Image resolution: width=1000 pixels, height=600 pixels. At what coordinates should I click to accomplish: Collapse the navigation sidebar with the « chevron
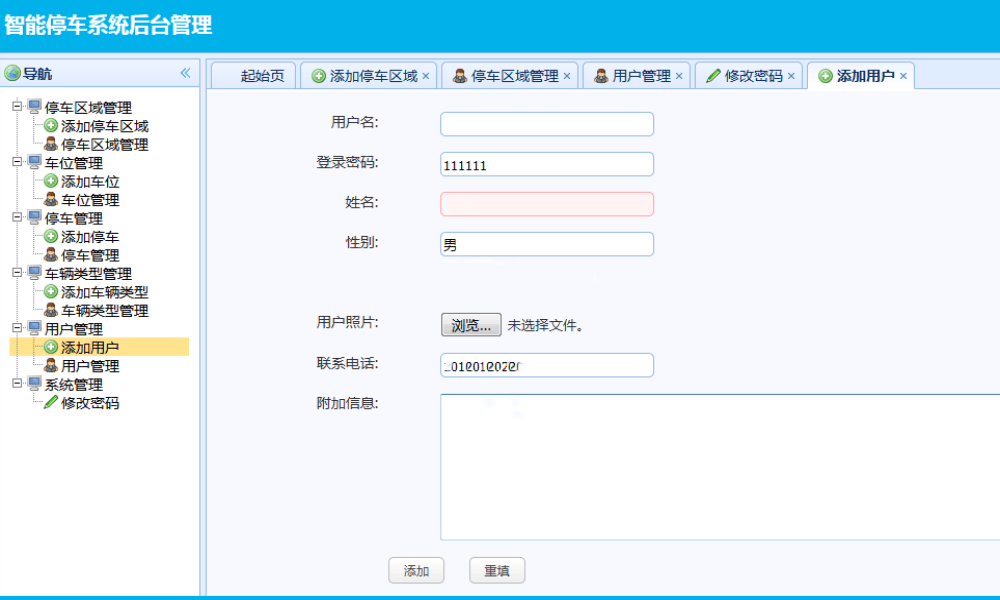(185, 71)
